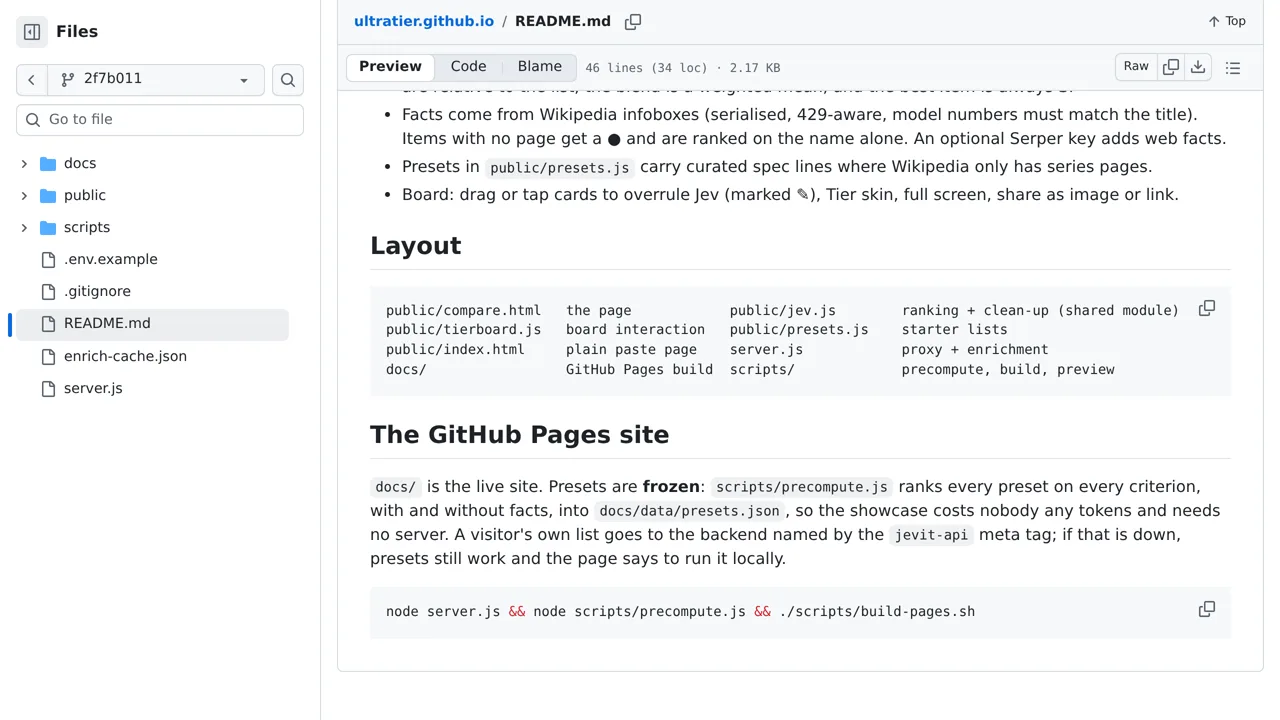Screen dimensions: 1280x720
Task: Click the scripts/precompute.js inline code
Action: coord(802,487)
